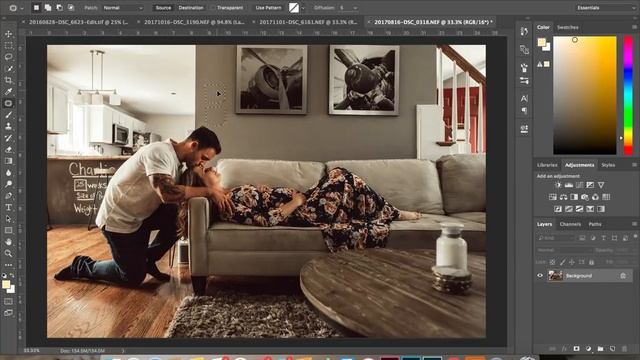Add a Brightness/Contrast adjustment
This screenshot has height=360, width=640.
click(x=558, y=185)
